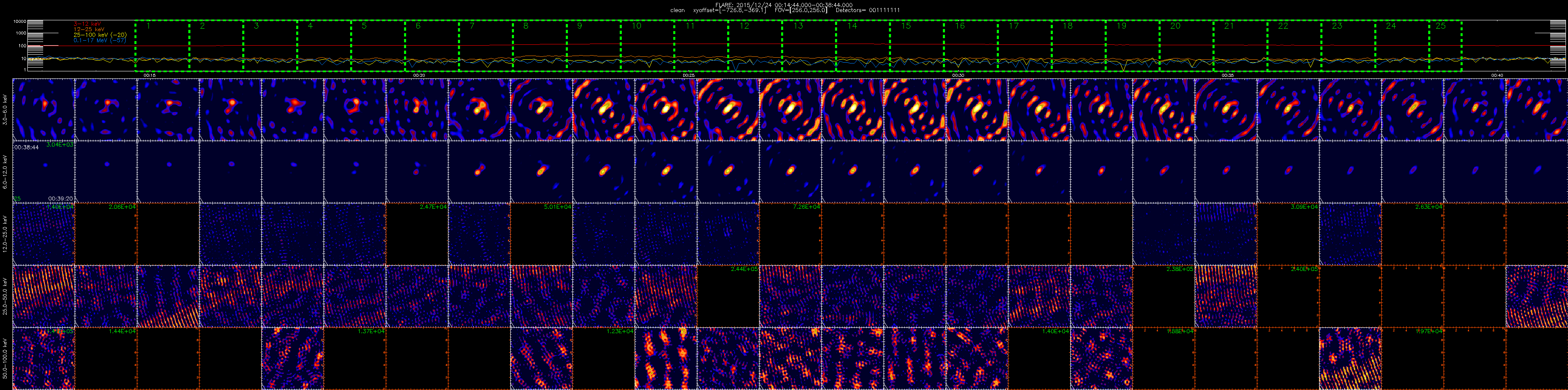
Task: Select time interval marker 7 on lightcurve
Action: tap(472, 26)
